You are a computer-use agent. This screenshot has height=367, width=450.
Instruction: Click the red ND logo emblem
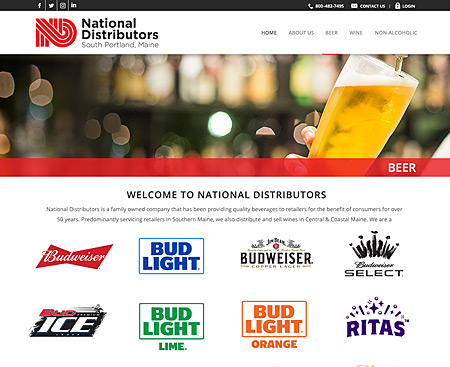click(56, 33)
